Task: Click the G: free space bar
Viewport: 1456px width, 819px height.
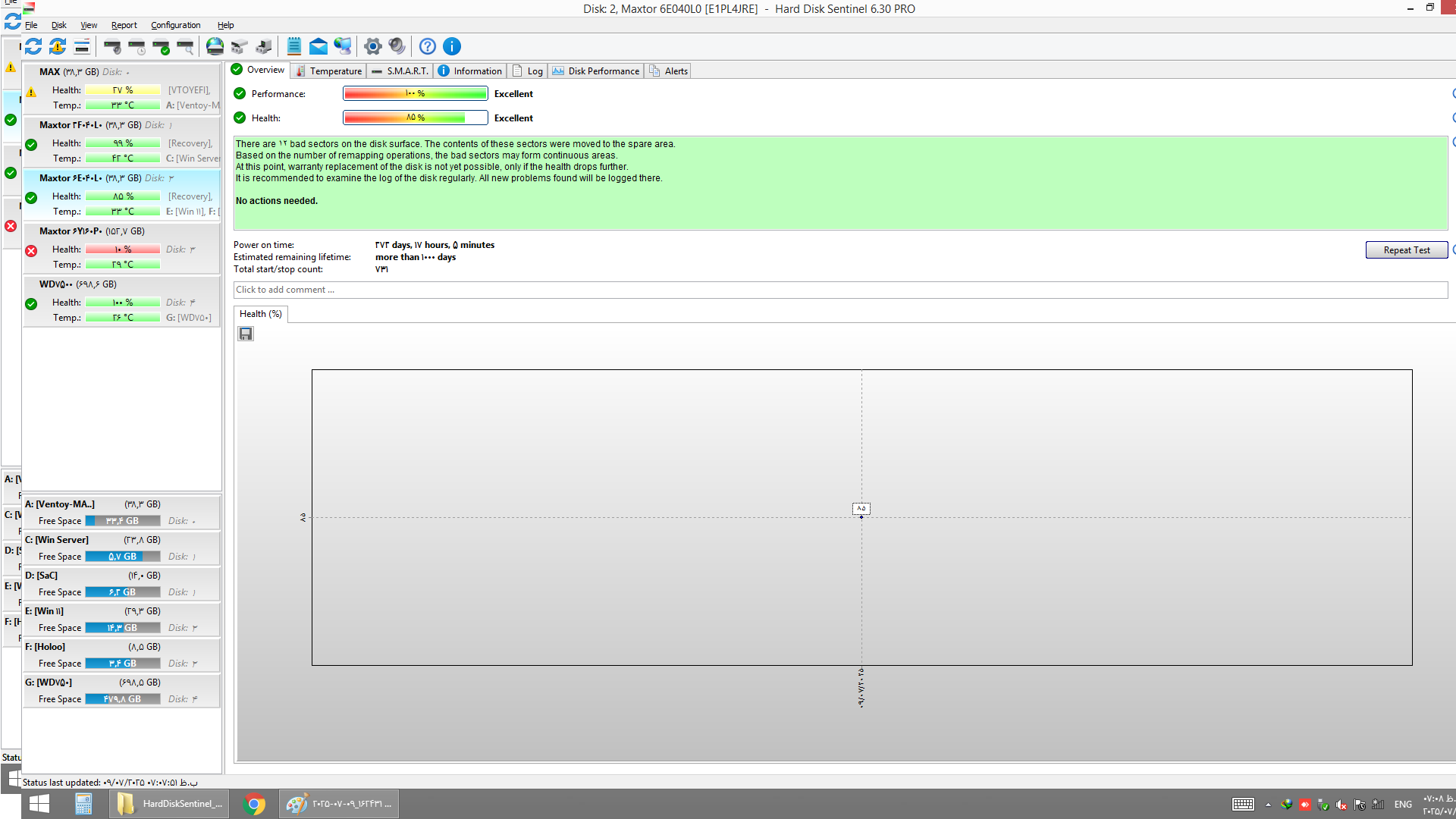Action: point(123,699)
